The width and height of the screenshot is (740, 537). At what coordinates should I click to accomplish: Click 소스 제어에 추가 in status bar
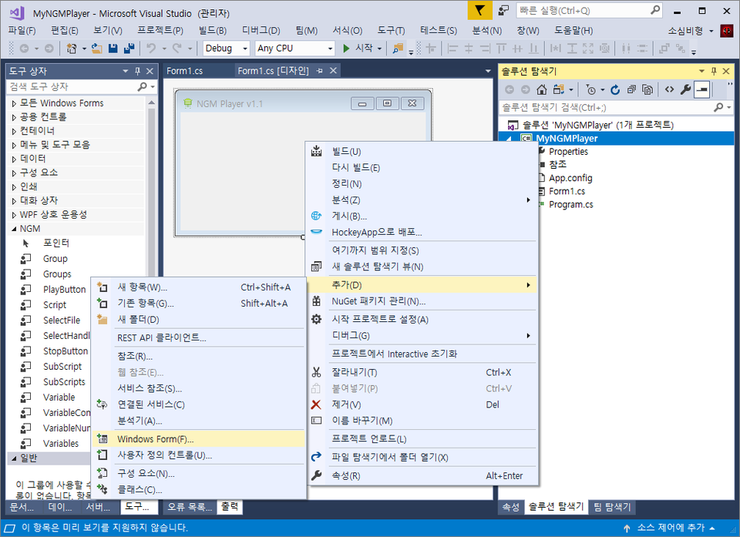pos(670,528)
